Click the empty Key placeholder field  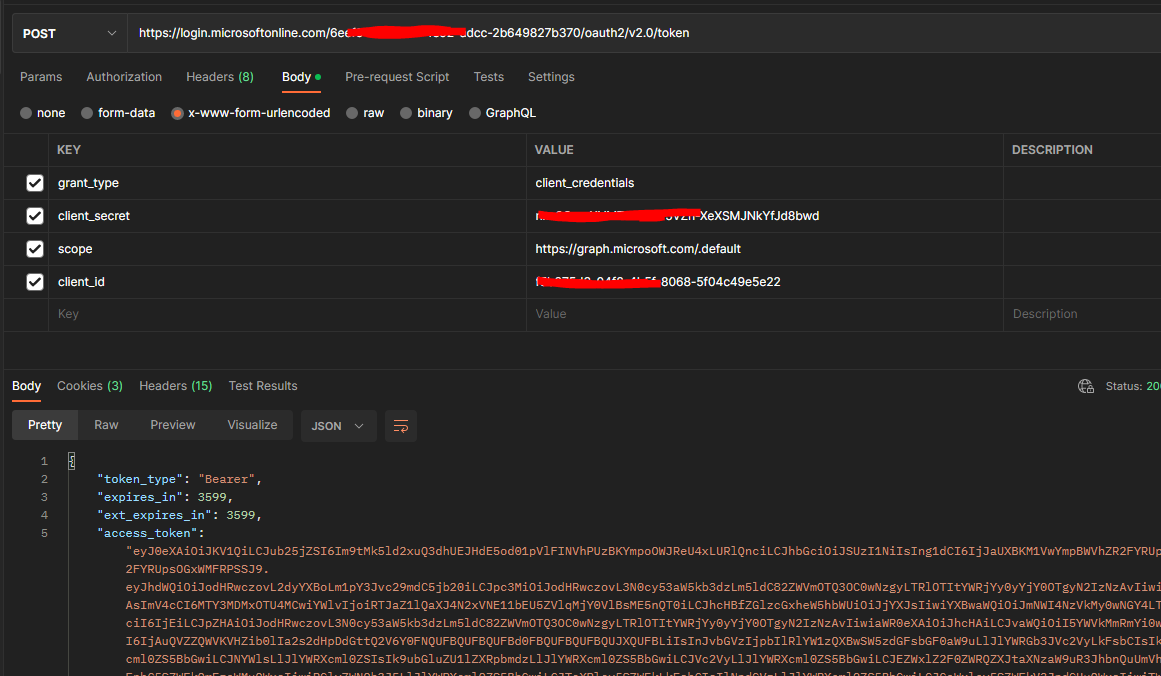[x=287, y=314]
